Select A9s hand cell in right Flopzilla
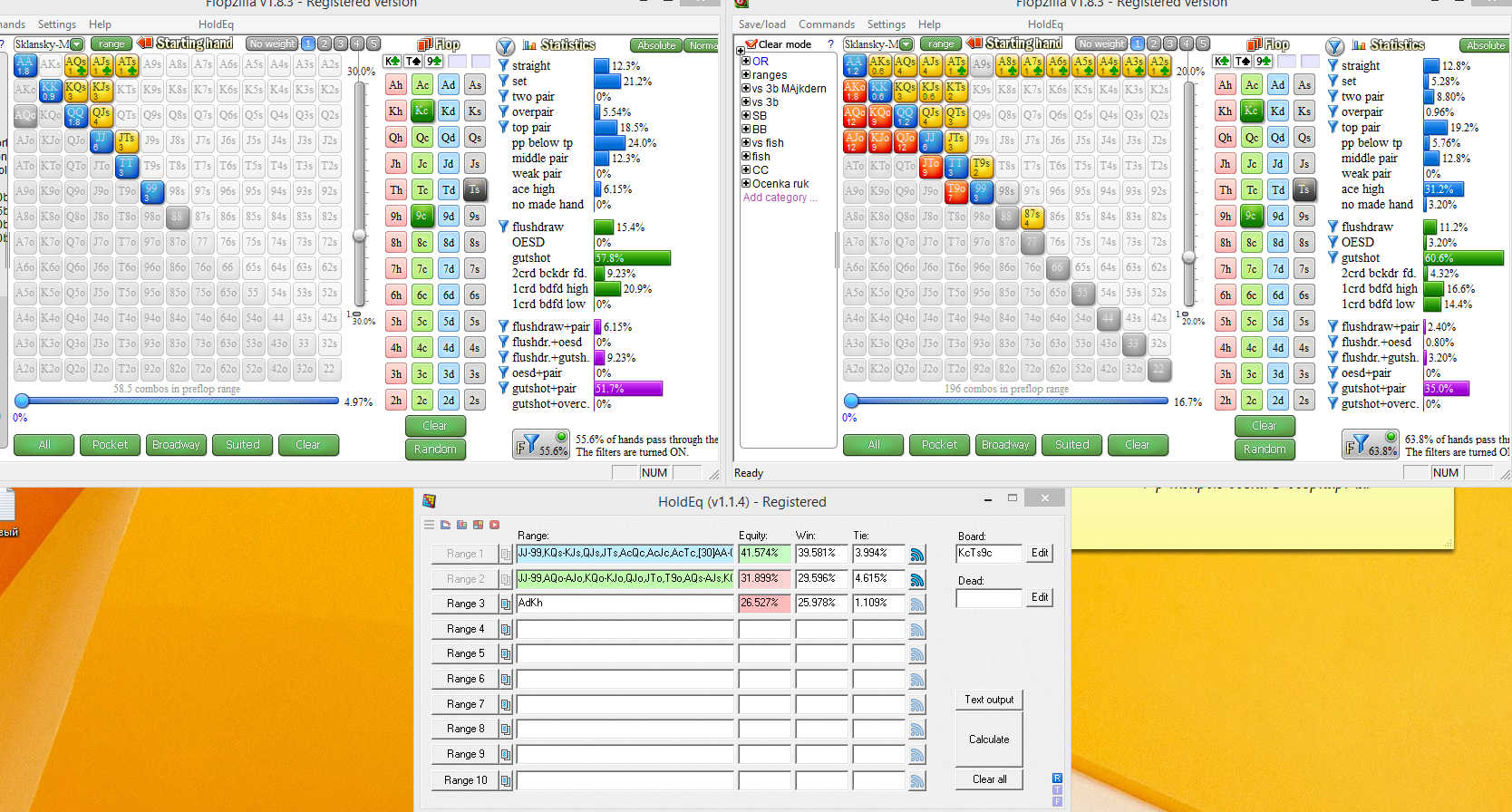 pyautogui.click(x=982, y=65)
